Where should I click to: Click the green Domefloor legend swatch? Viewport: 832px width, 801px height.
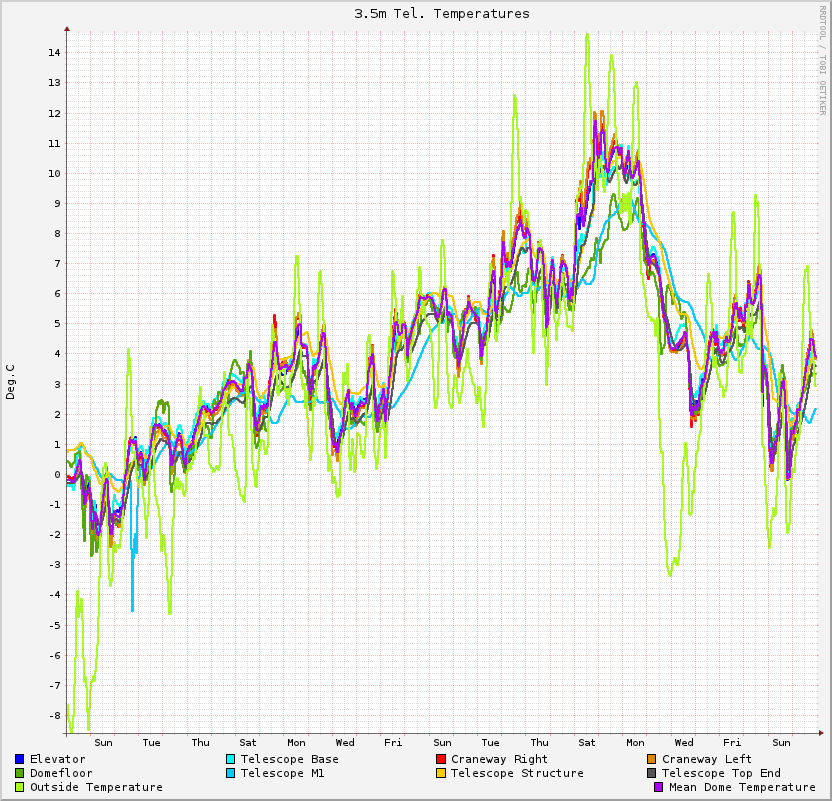coord(20,773)
